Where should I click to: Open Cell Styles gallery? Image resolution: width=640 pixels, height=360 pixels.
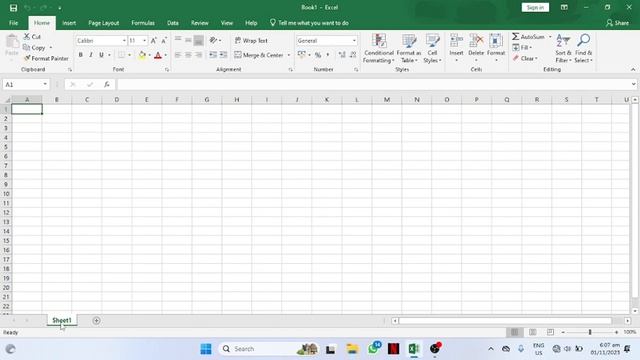432,48
